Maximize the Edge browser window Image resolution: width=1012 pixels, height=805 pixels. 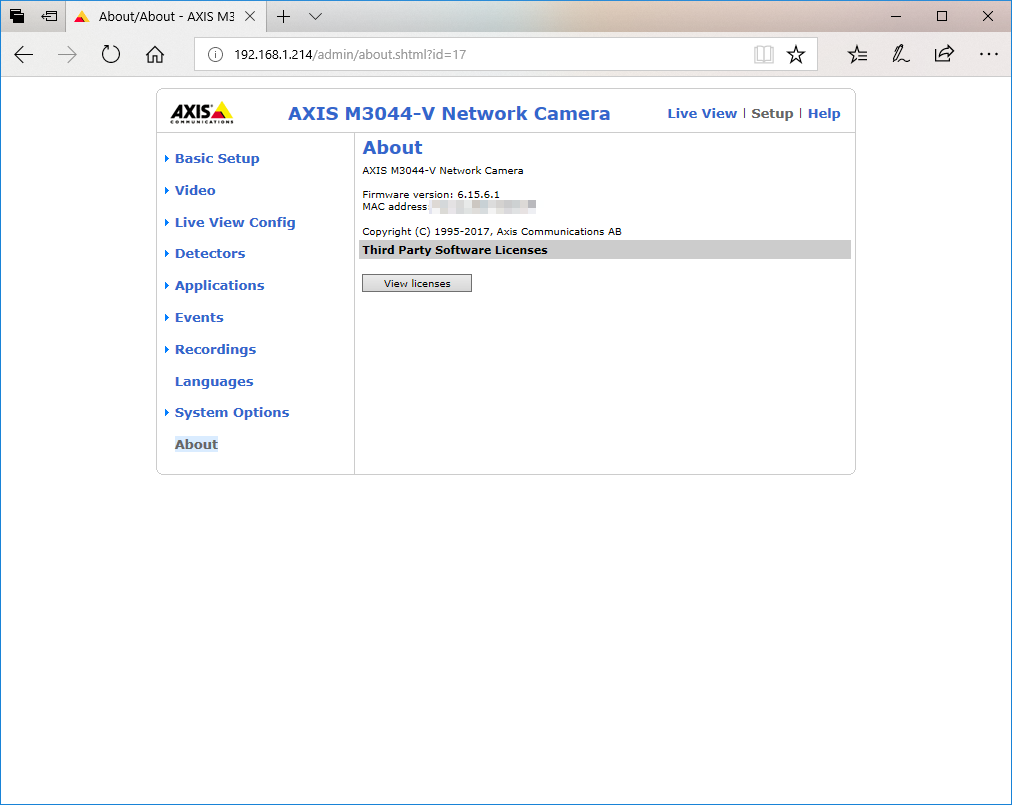point(942,16)
